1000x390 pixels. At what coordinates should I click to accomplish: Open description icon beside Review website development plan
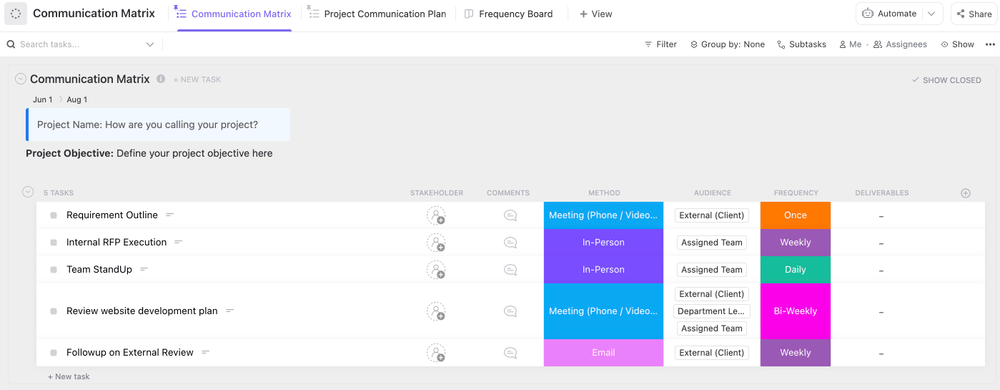230,311
